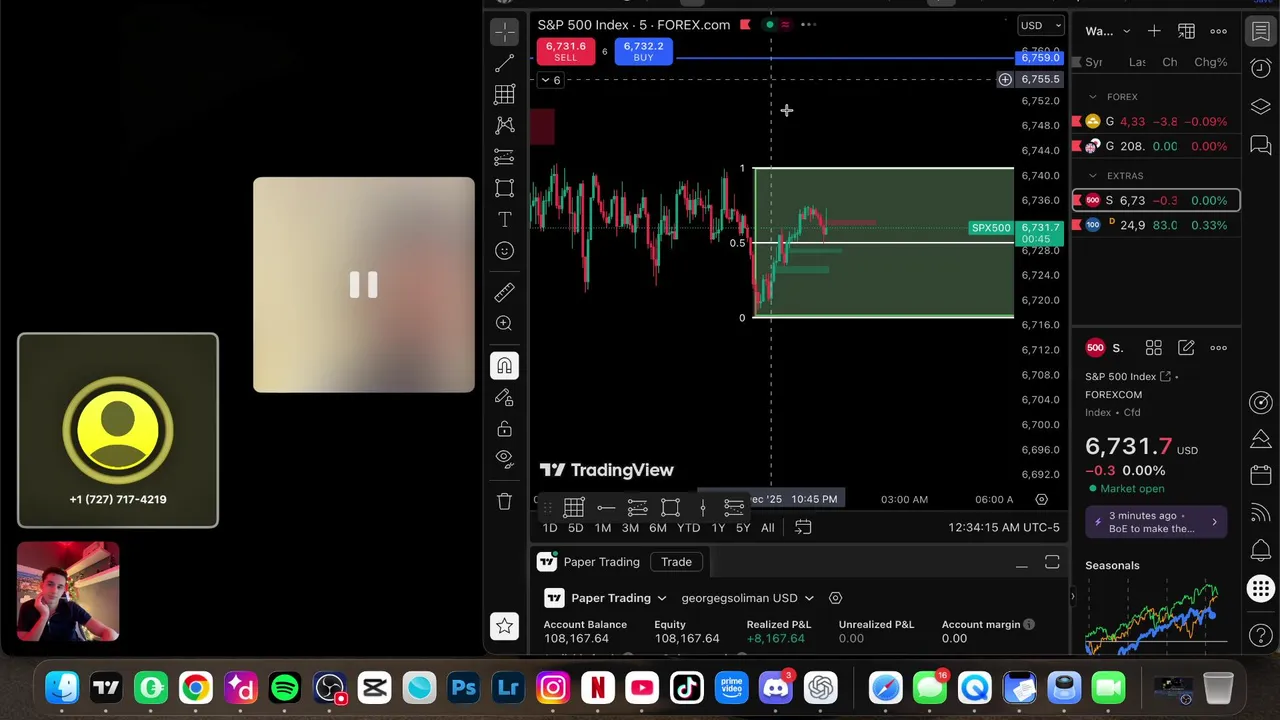The width and height of the screenshot is (1280, 720).
Task: Select the 5D time range
Action: [575, 527]
